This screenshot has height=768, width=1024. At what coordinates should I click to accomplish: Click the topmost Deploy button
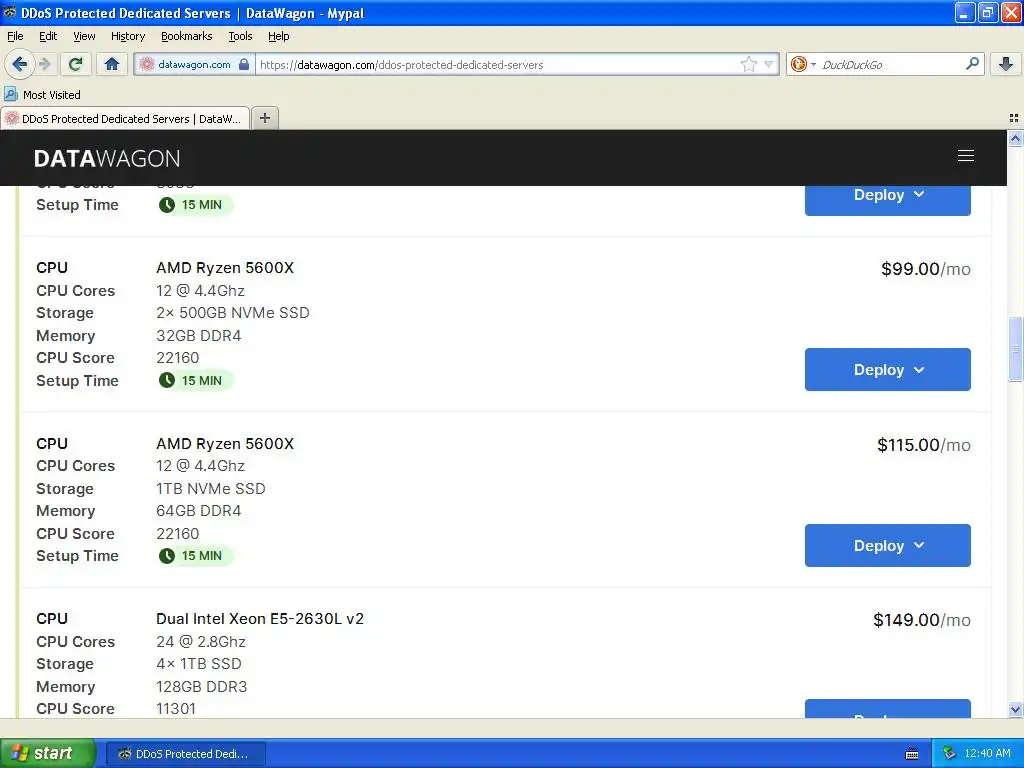(887, 200)
